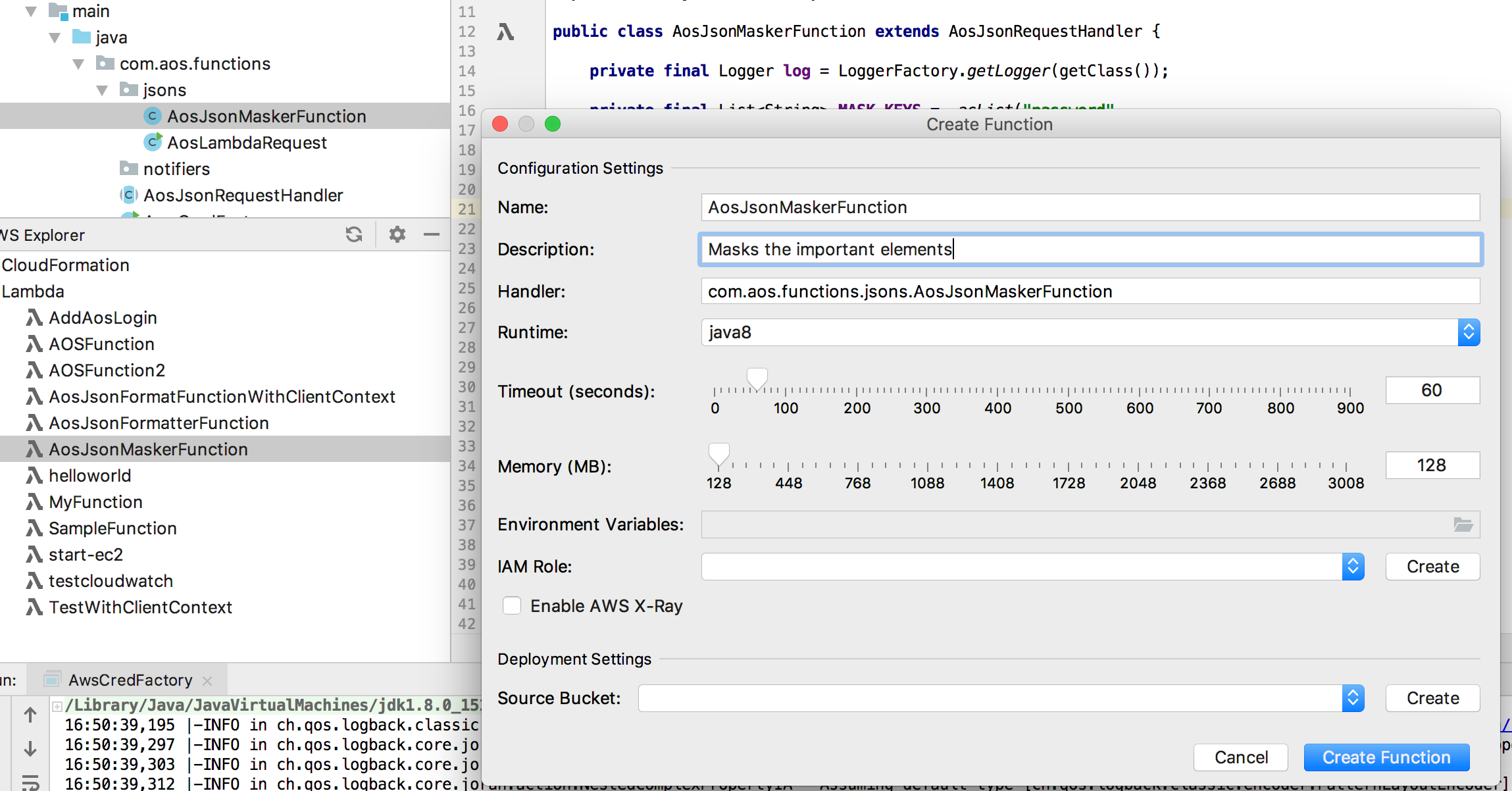Image resolution: width=1512 pixels, height=791 pixels.
Task: Click the down arrow in run console
Action: click(x=30, y=749)
